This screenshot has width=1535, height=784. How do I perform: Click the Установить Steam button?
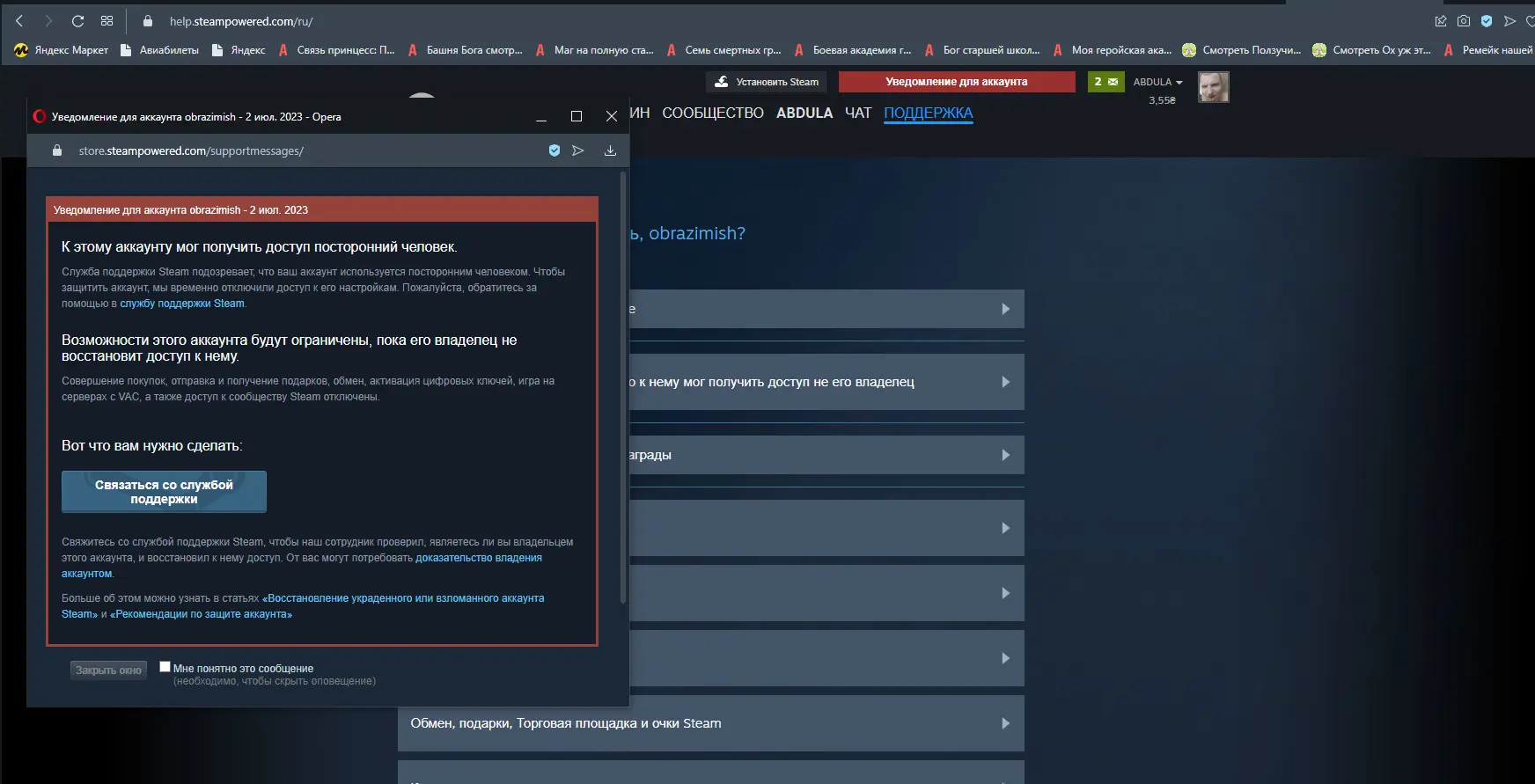pyautogui.click(x=767, y=82)
